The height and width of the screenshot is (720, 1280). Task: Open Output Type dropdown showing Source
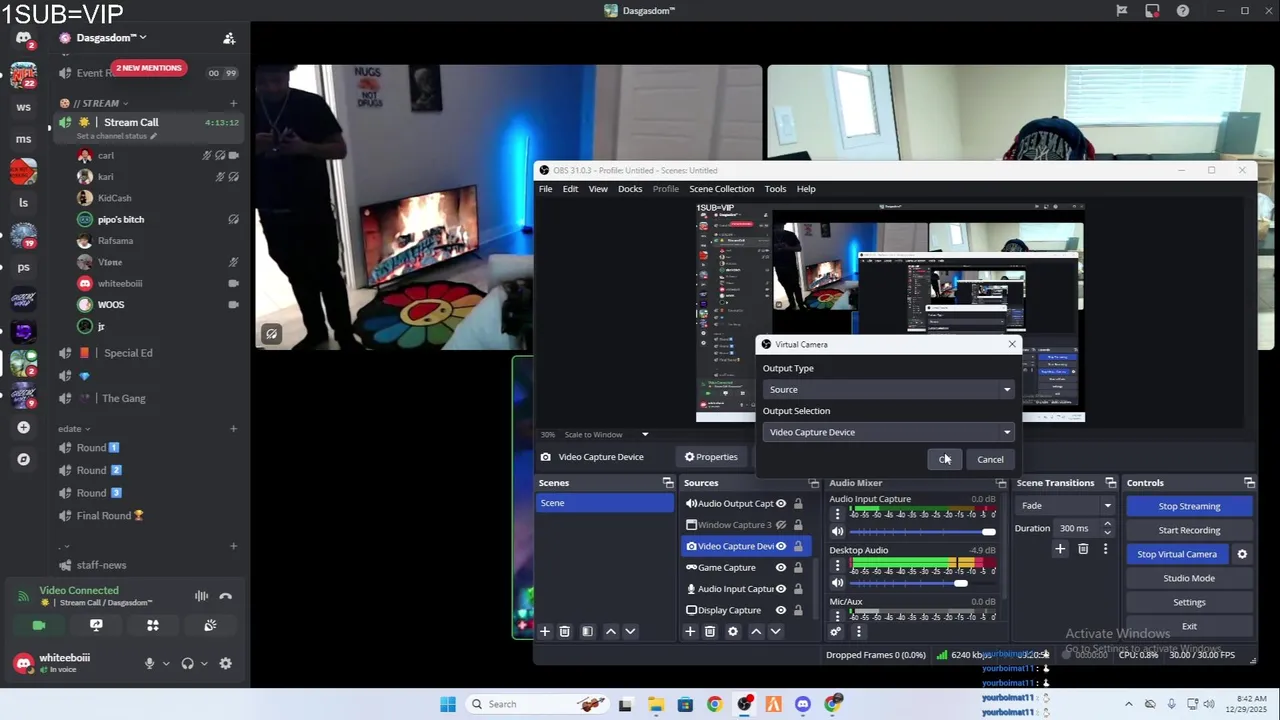(x=888, y=389)
